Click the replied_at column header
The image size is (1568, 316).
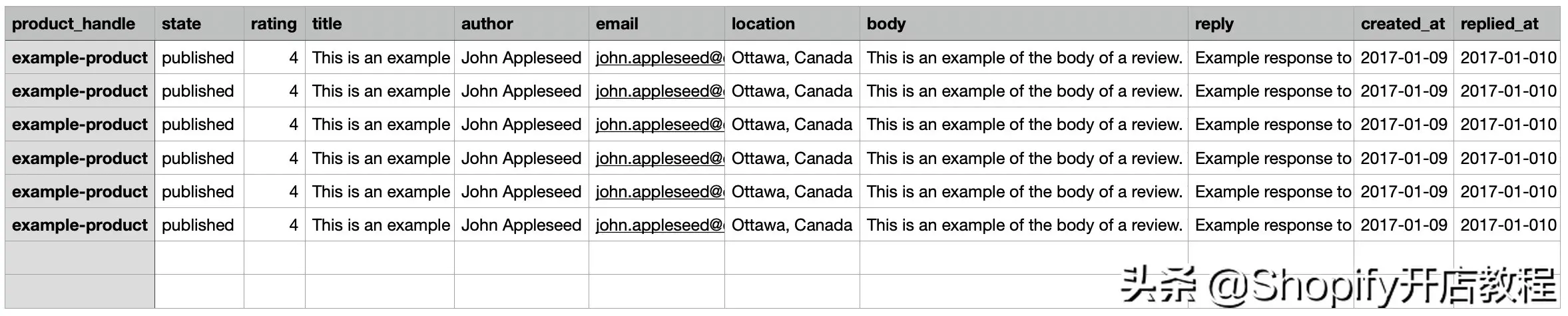[1507, 24]
